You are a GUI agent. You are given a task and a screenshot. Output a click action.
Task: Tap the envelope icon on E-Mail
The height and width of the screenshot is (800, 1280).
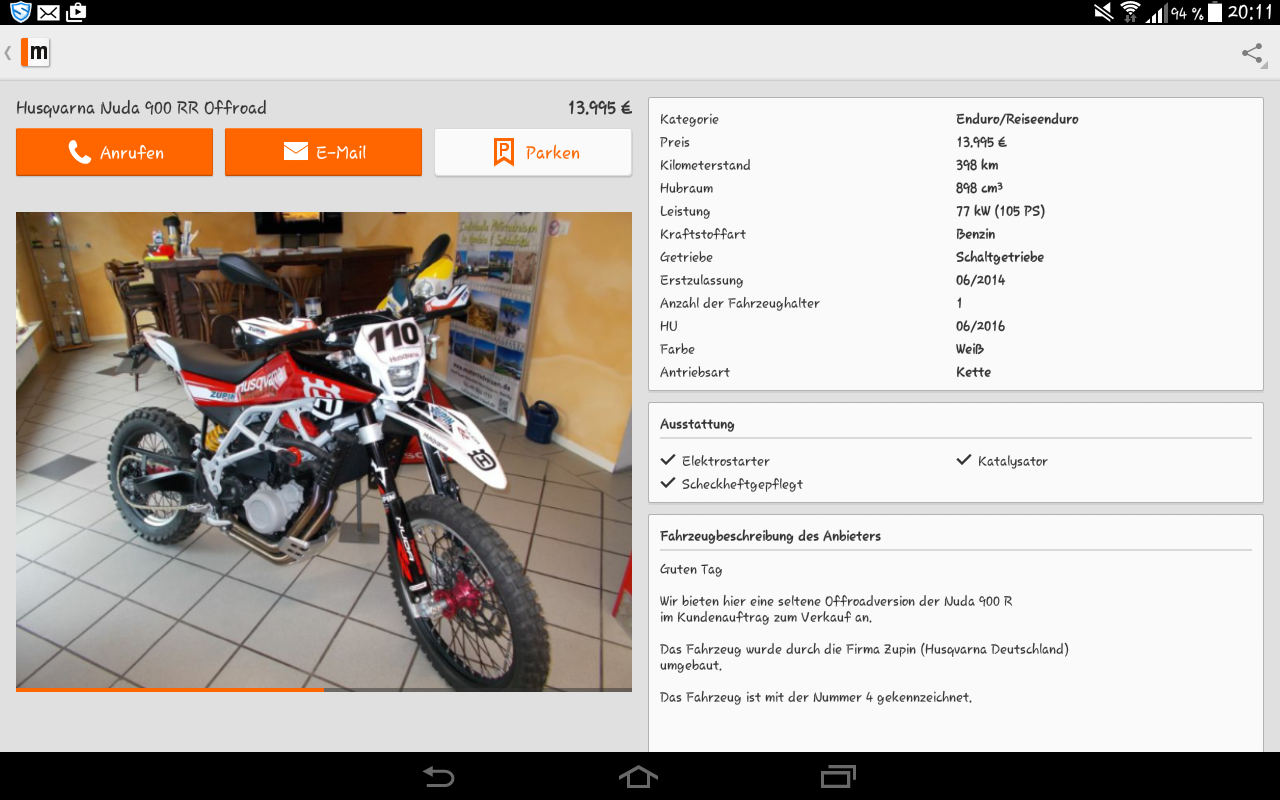pos(295,152)
